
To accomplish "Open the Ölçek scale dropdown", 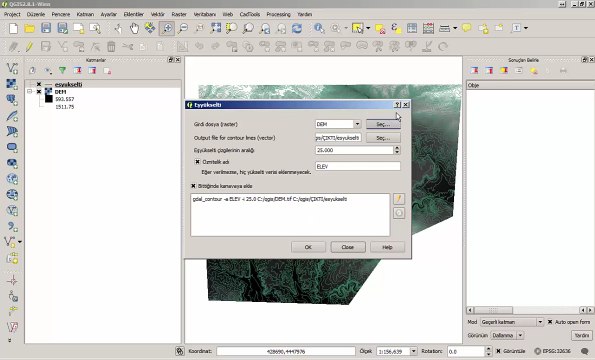I will pos(414,351).
